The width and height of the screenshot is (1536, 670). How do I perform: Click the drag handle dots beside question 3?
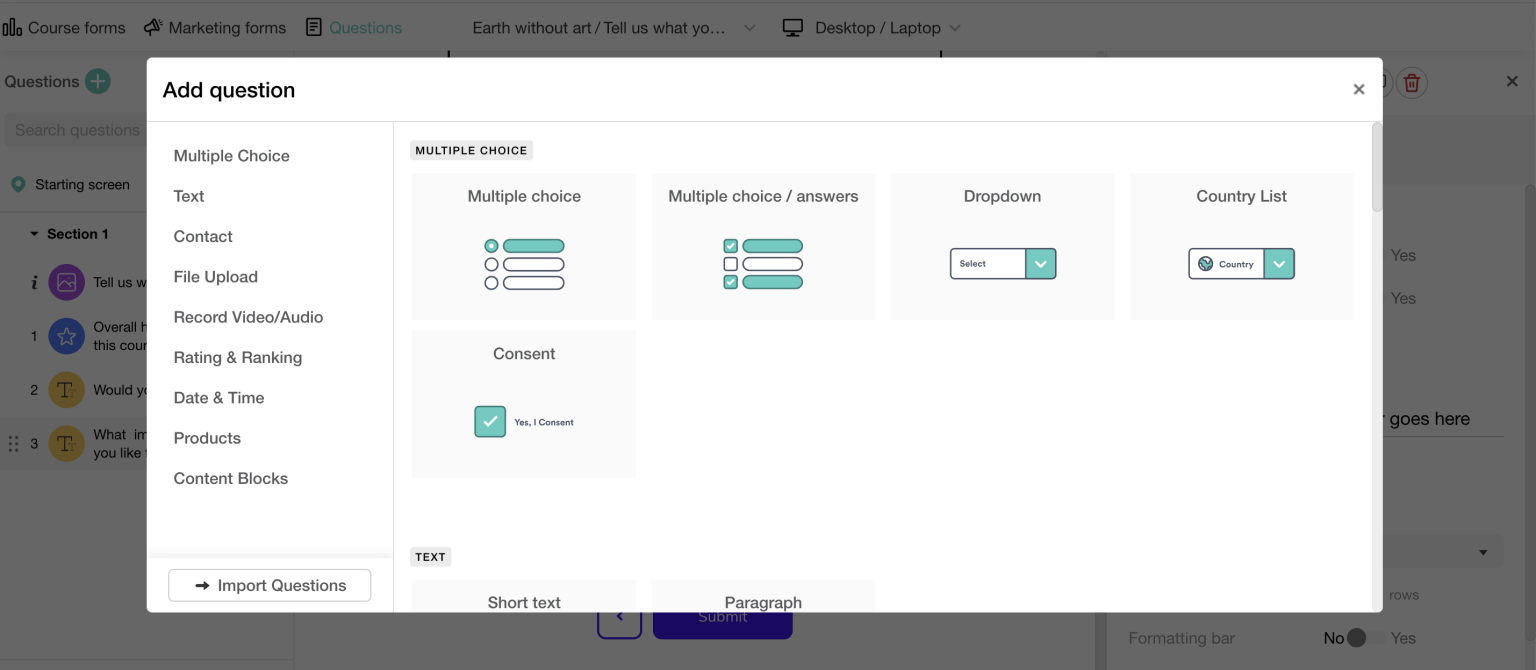pos(14,443)
